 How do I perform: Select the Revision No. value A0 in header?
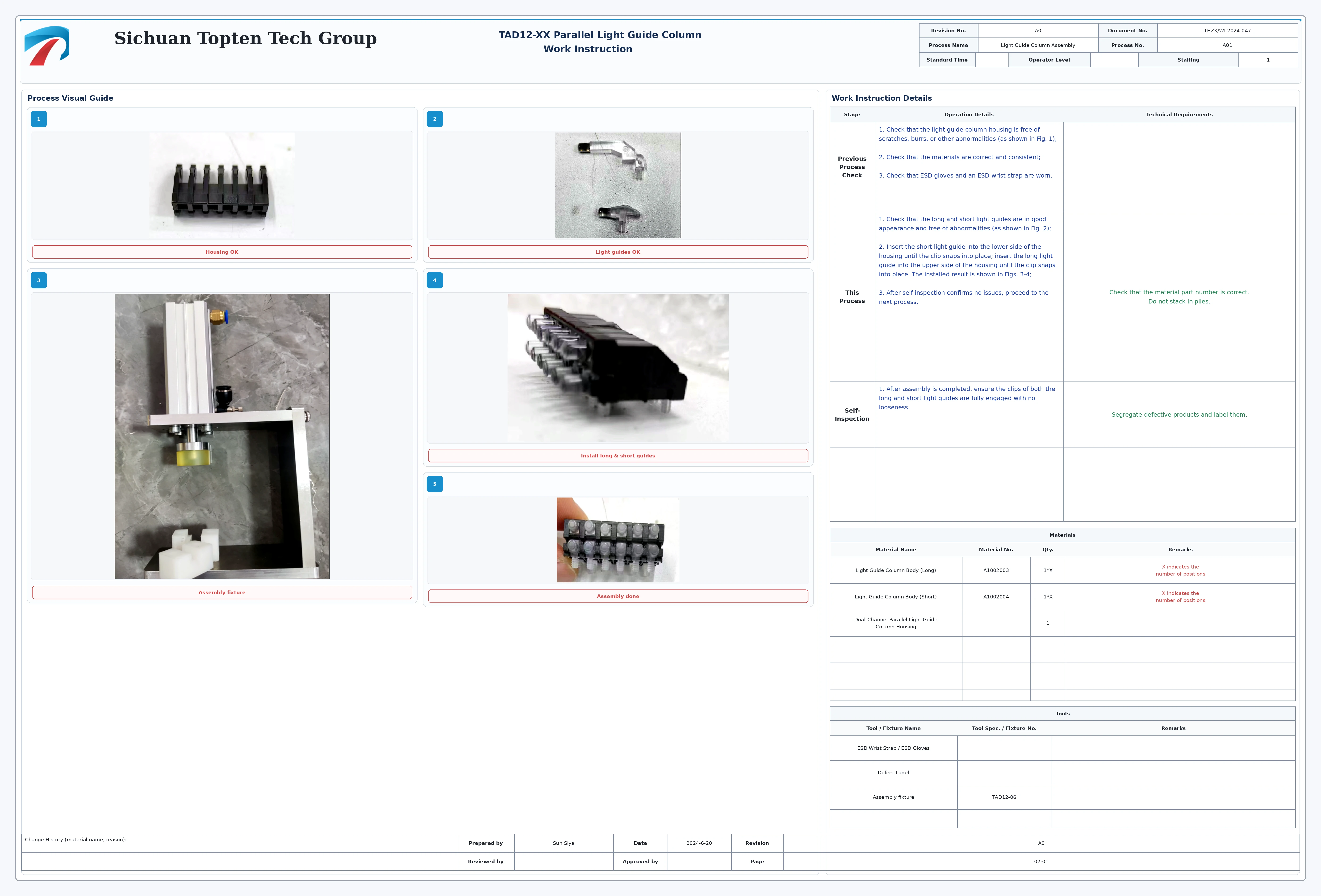(1038, 31)
